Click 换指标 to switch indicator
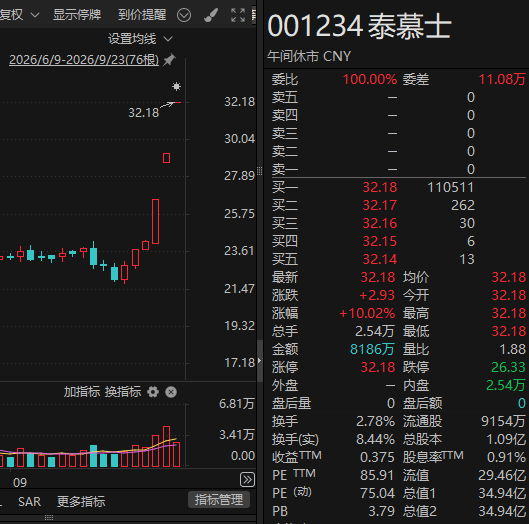Image resolution: width=529 pixels, height=524 pixels. pyautogui.click(x=123, y=392)
